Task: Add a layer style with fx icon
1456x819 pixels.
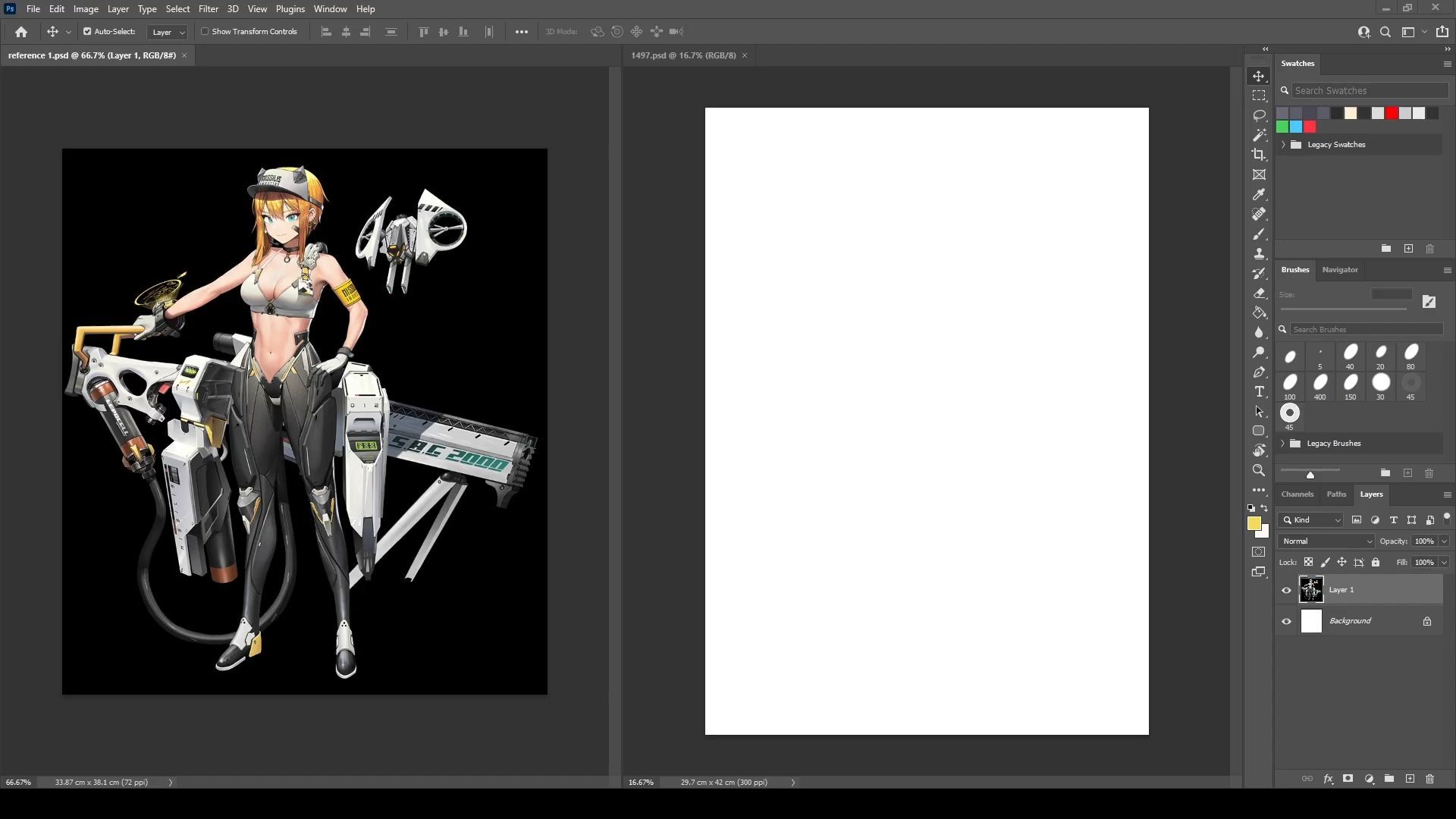Action: click(x=1328, y=779)
